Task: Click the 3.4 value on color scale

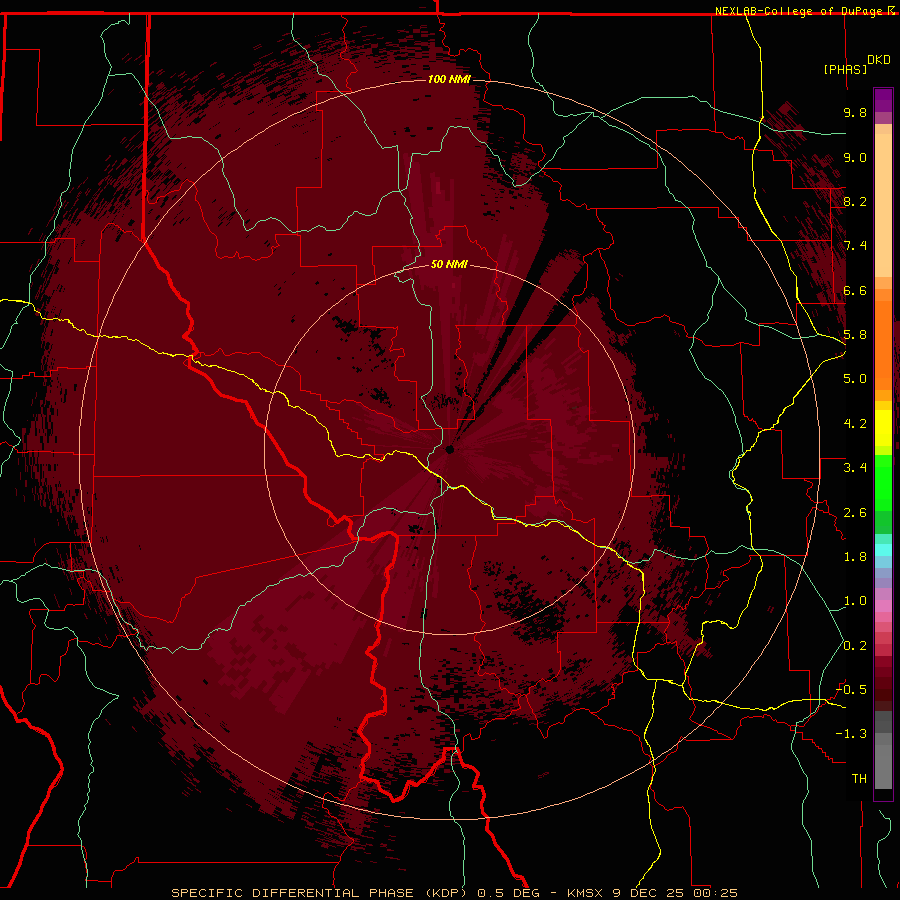Action: coord(855,468)
